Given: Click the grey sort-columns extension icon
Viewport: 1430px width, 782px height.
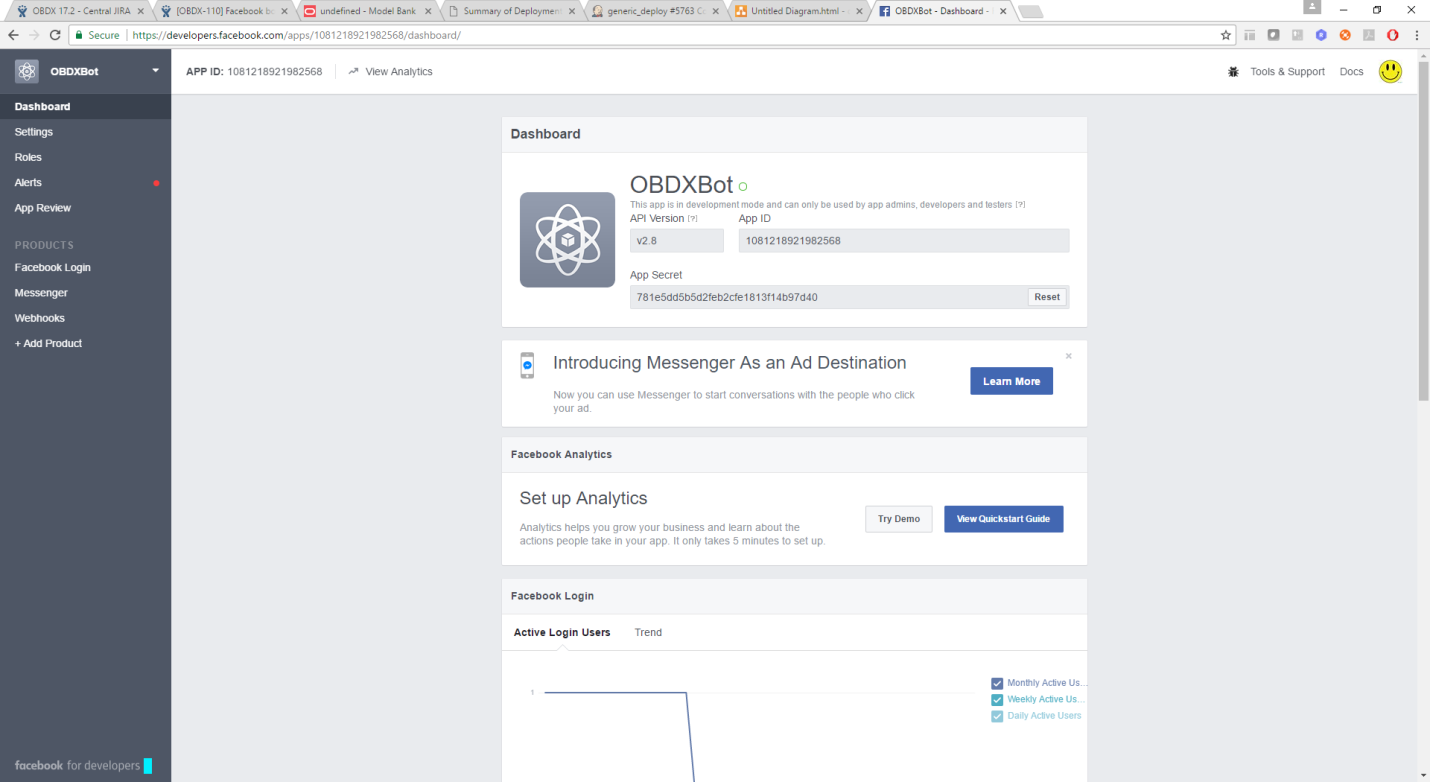Looking at the screenshot, I should point(1297,35).
